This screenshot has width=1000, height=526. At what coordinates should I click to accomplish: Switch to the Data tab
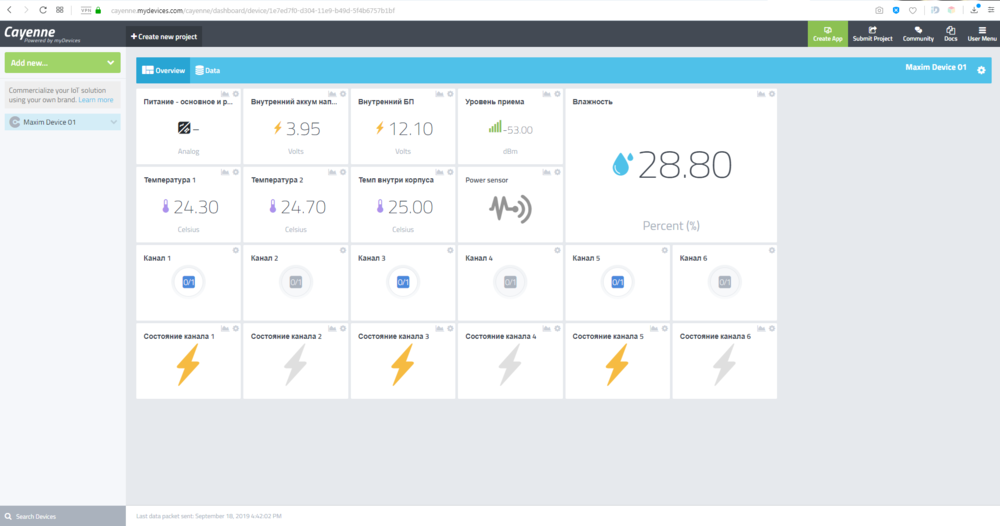tap(208, 71)
